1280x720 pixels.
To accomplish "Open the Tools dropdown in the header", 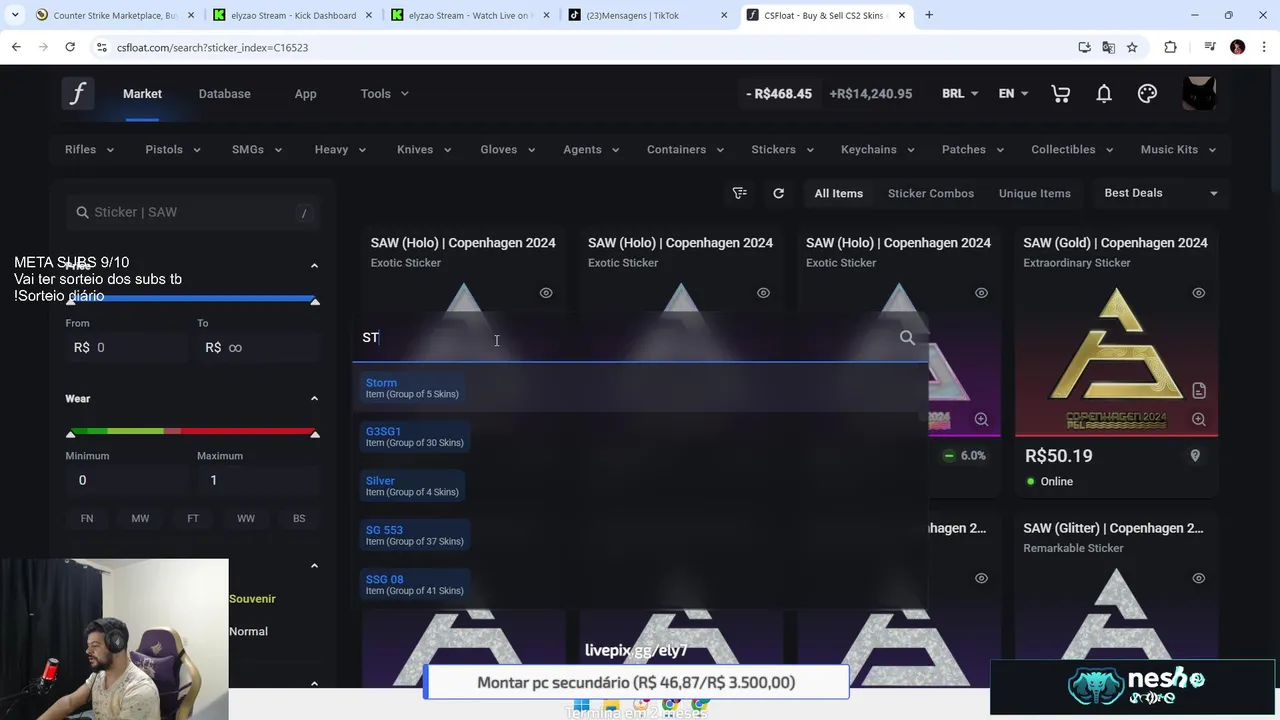I will point(385,93).
